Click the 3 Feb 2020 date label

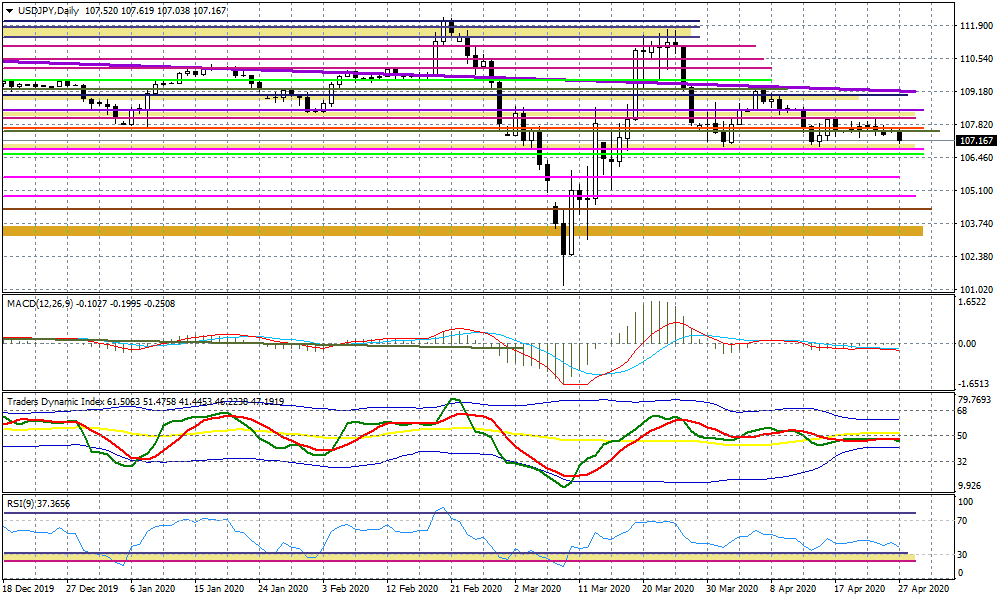[x=345, y=589]
